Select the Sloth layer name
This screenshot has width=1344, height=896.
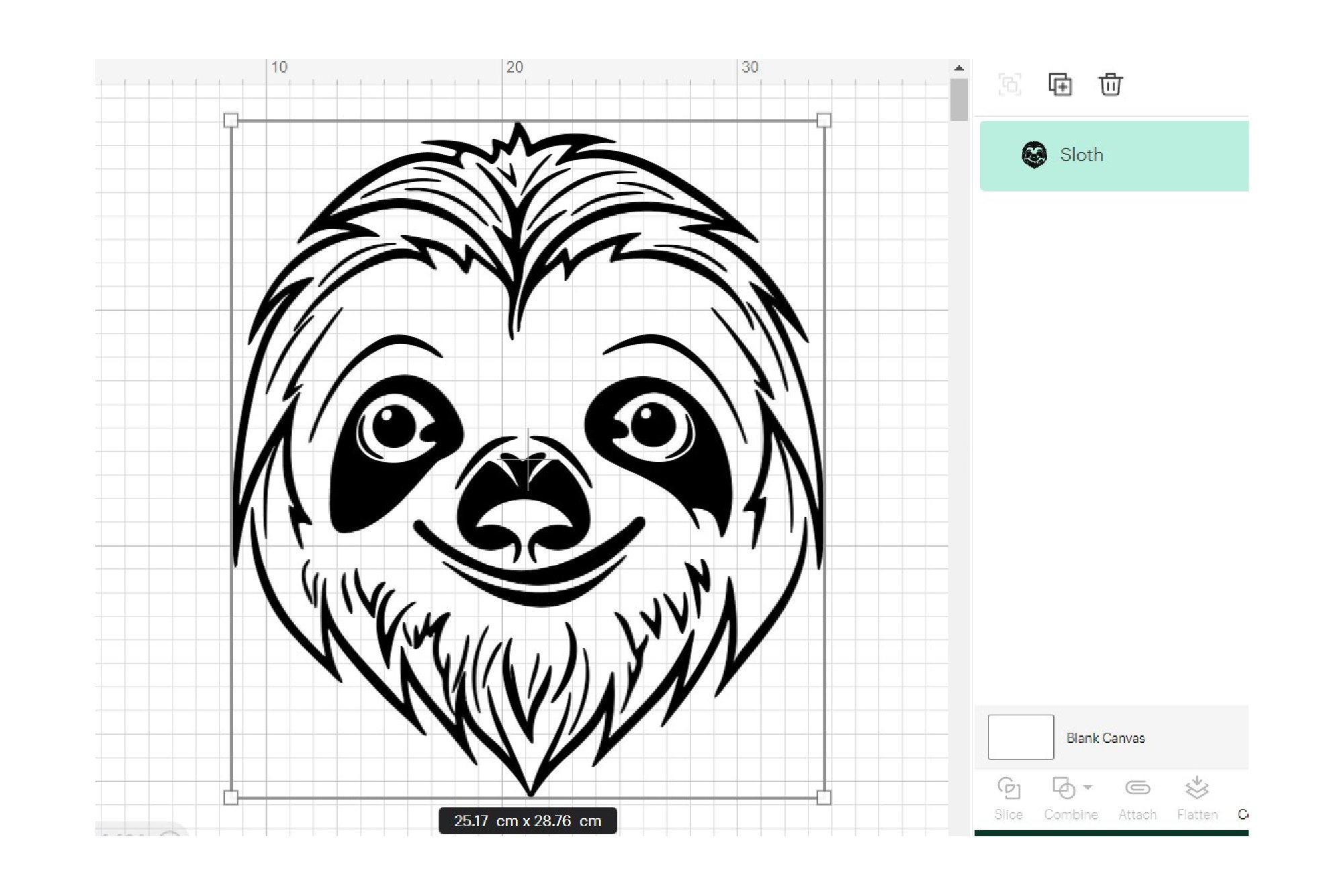pos(1081,155)
